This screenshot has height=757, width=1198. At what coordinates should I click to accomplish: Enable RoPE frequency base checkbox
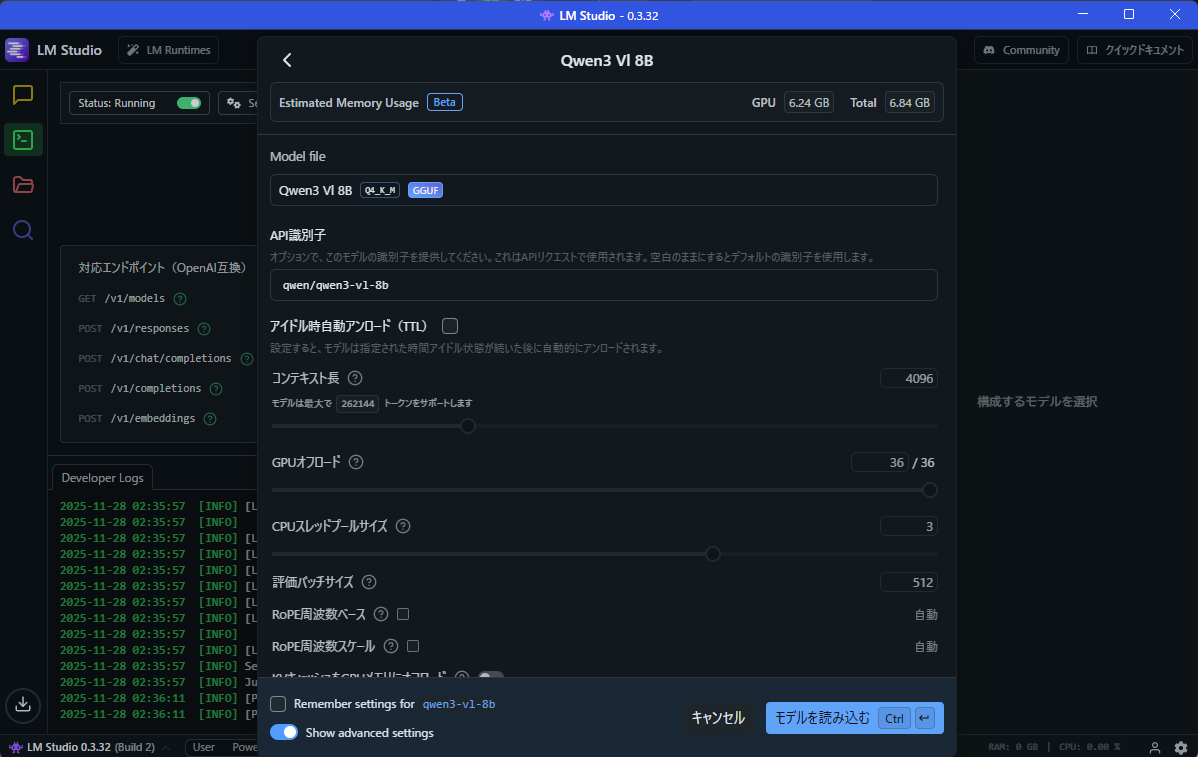point(403,614)
